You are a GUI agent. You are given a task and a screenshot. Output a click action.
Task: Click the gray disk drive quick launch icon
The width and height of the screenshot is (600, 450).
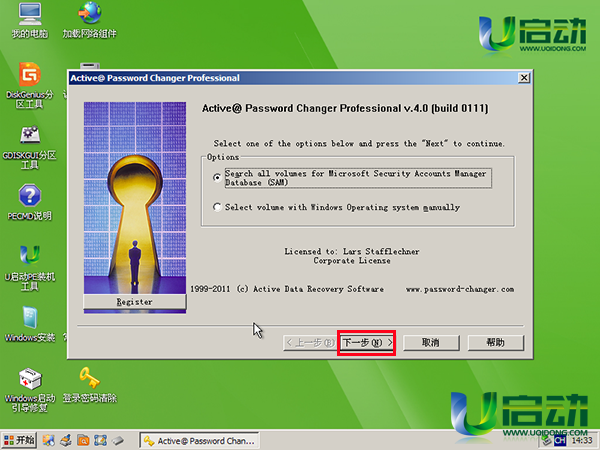coord(118,440)
